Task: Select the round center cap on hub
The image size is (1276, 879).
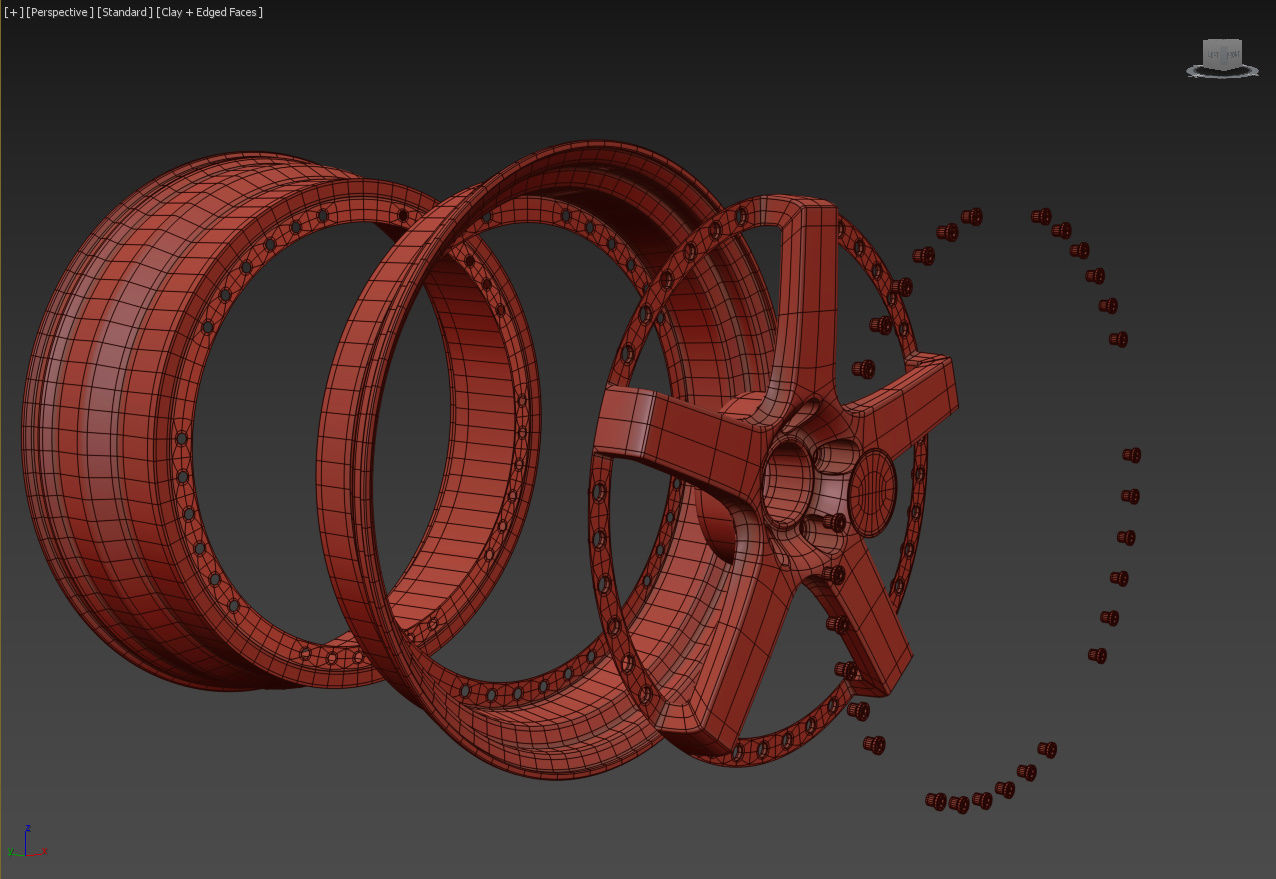Action: pyautogui.click(x=873, y=492)
